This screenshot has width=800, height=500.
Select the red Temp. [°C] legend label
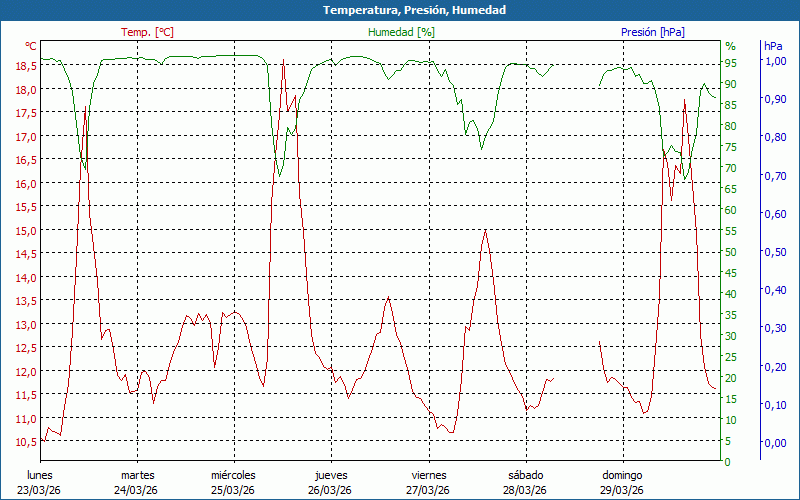[x=147, y=32]
